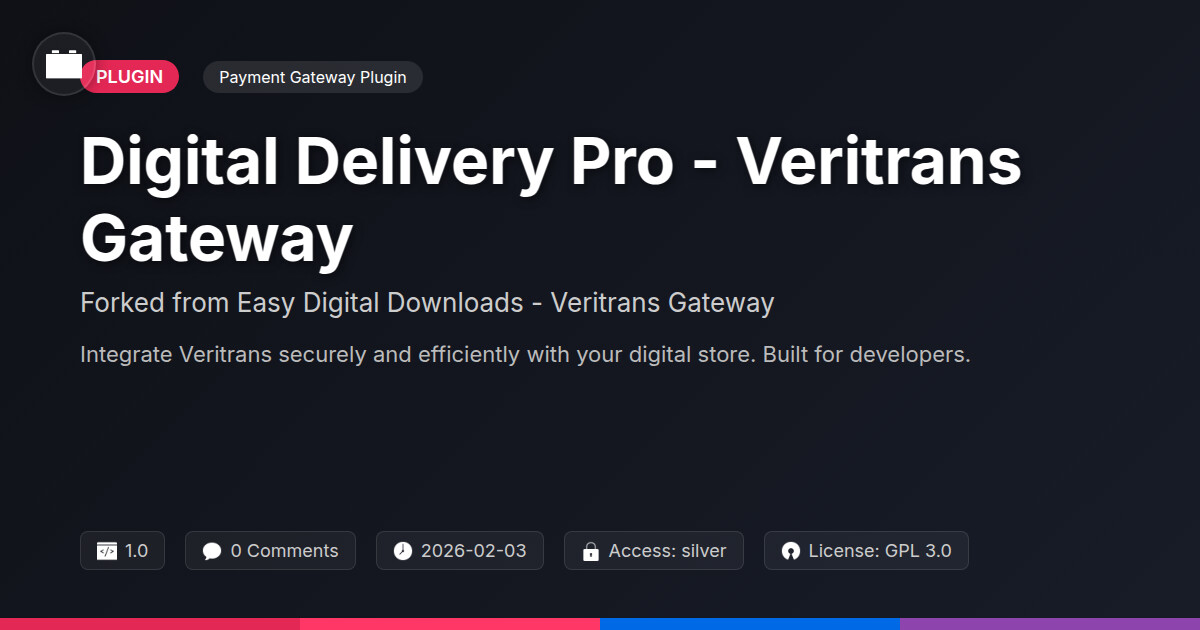Click the blue segment of the bottom color bar
Viewport: 1200px width, 630px height.
pos(750,624)
